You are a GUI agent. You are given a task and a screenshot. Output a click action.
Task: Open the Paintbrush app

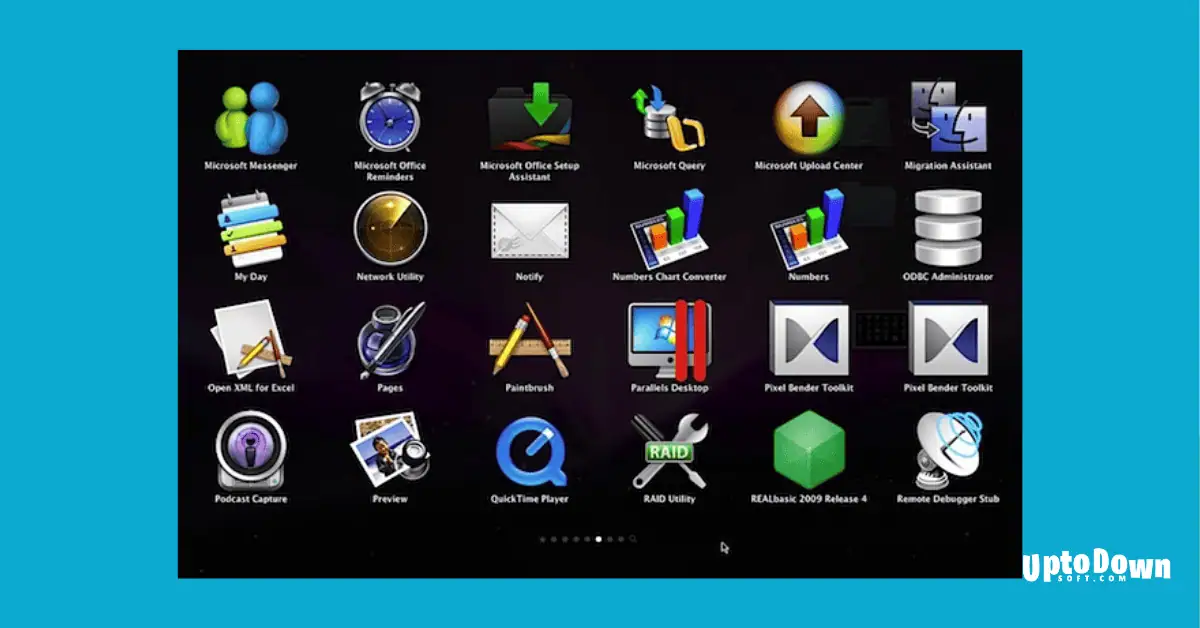[528, 340]
